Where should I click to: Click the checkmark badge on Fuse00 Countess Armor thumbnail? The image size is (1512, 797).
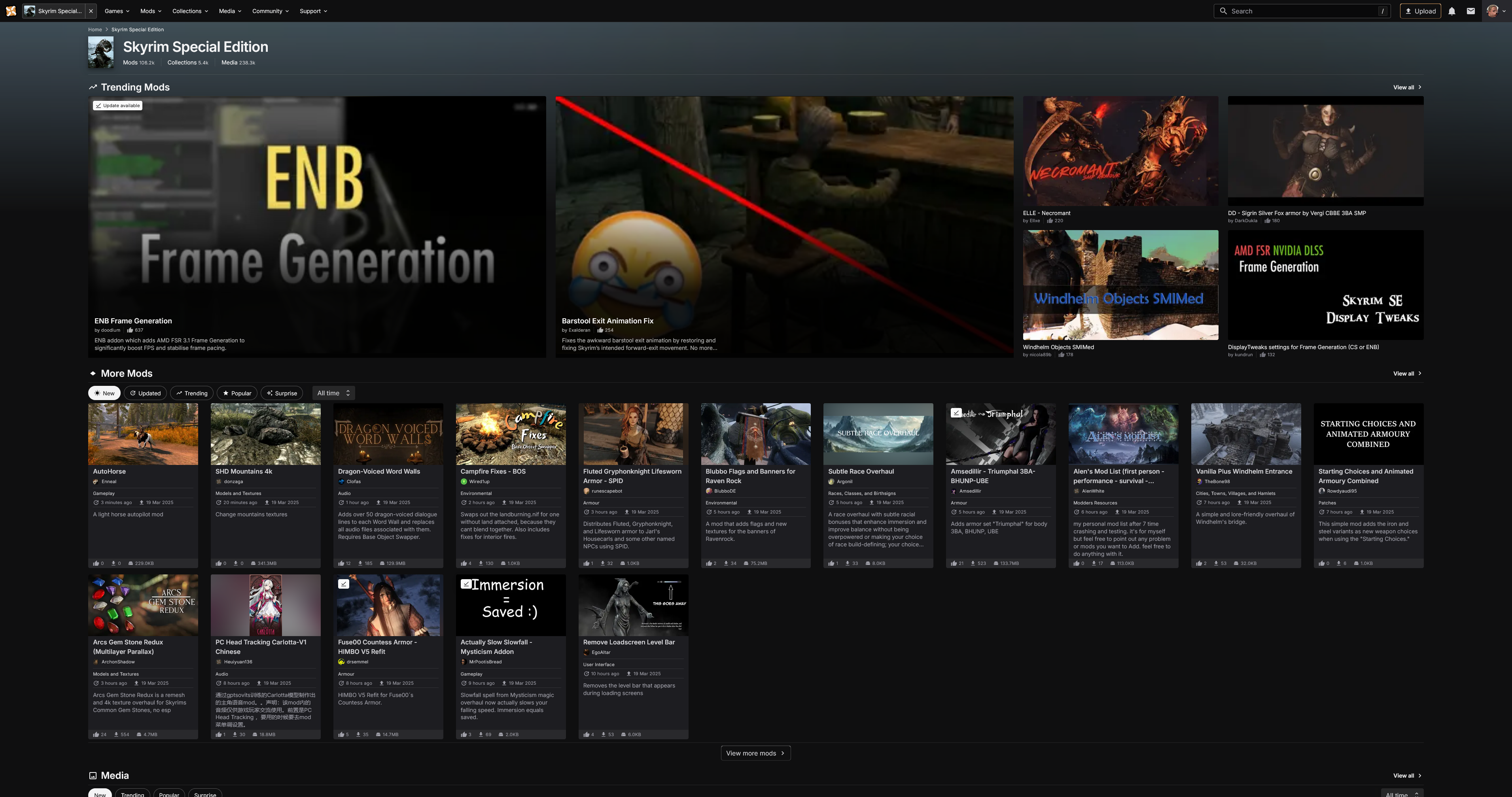(344, 584)
